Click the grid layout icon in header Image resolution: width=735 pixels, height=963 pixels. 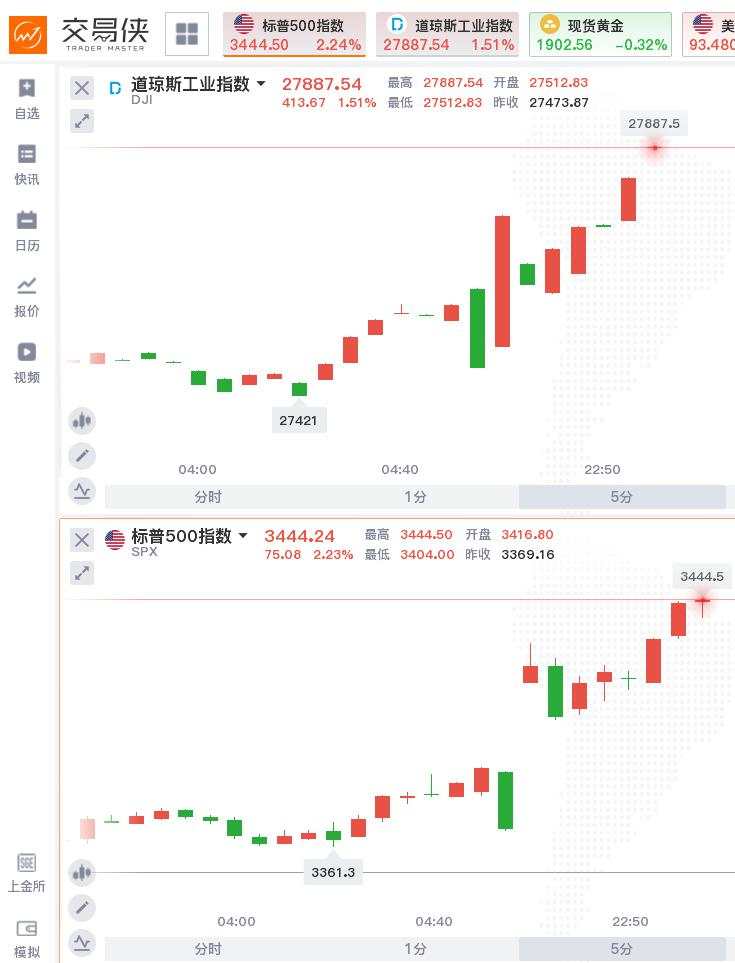187,34
